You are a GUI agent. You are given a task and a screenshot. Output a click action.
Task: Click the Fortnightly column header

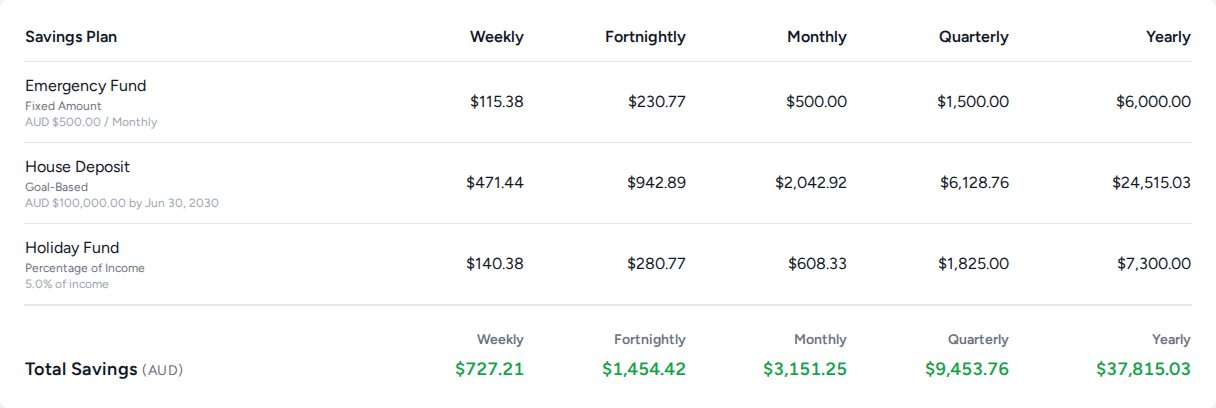645,37
